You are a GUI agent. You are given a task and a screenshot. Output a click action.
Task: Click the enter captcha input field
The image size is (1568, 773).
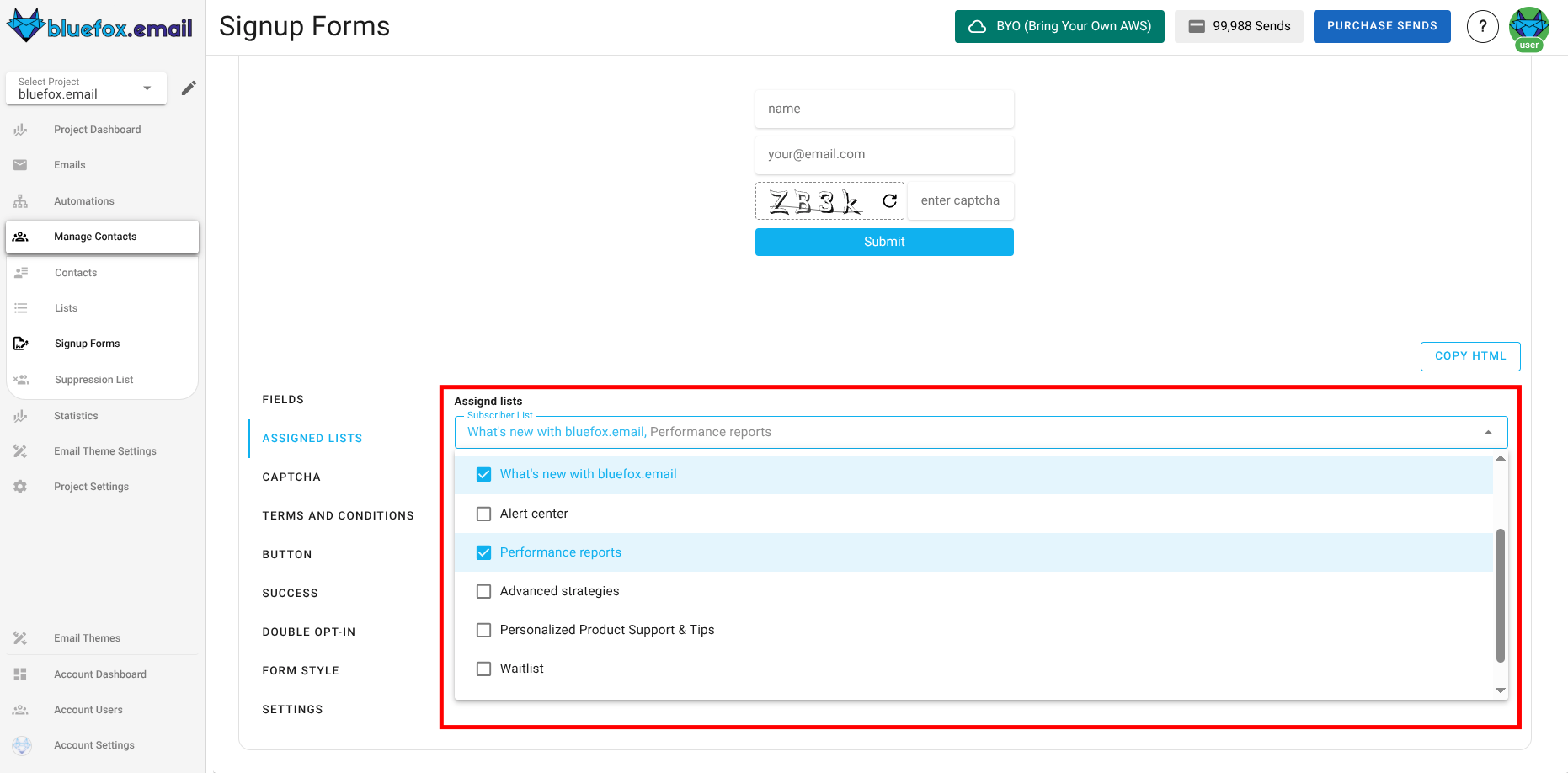[x=961, y=200]
